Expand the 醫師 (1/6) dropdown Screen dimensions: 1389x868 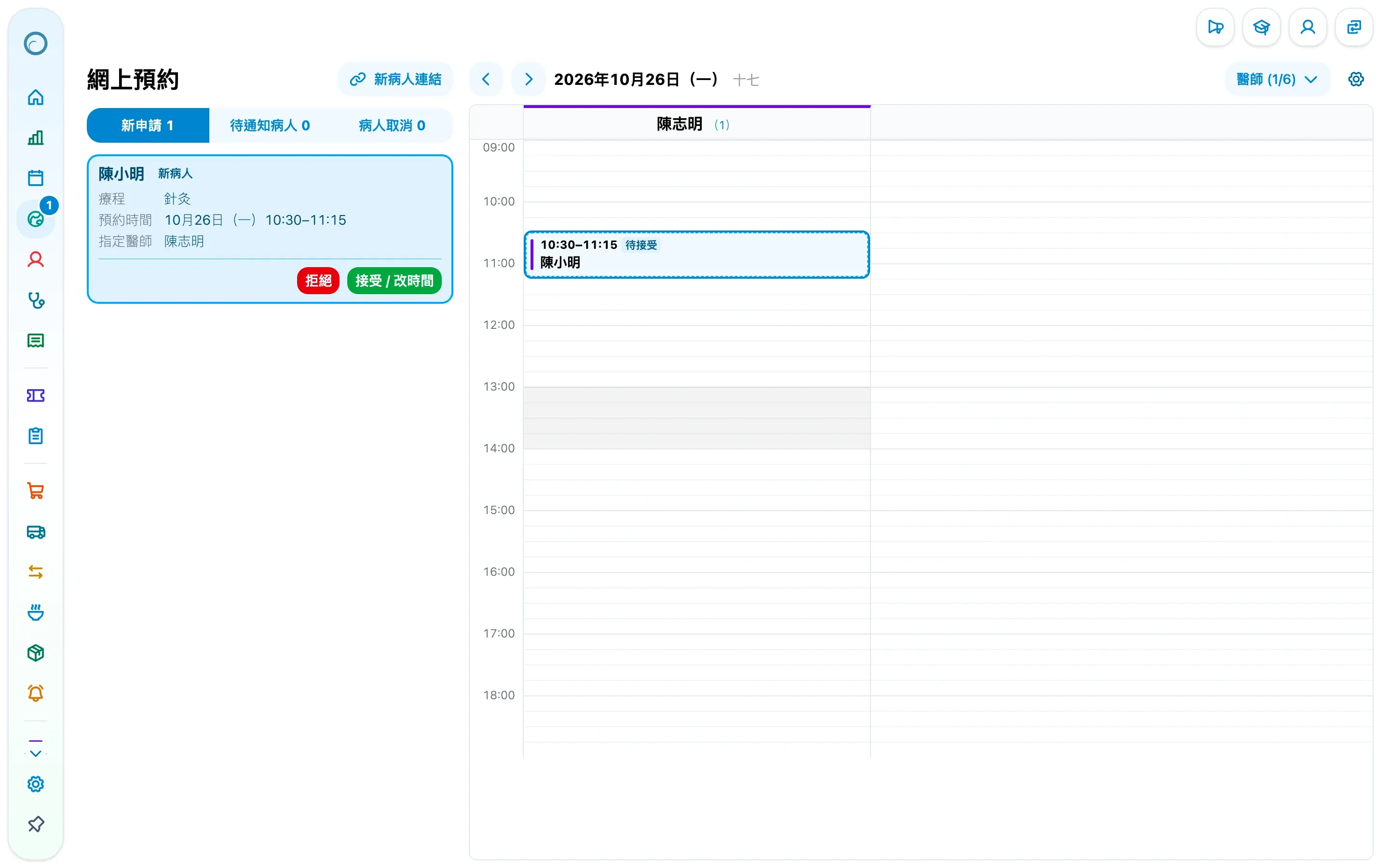1277,79
